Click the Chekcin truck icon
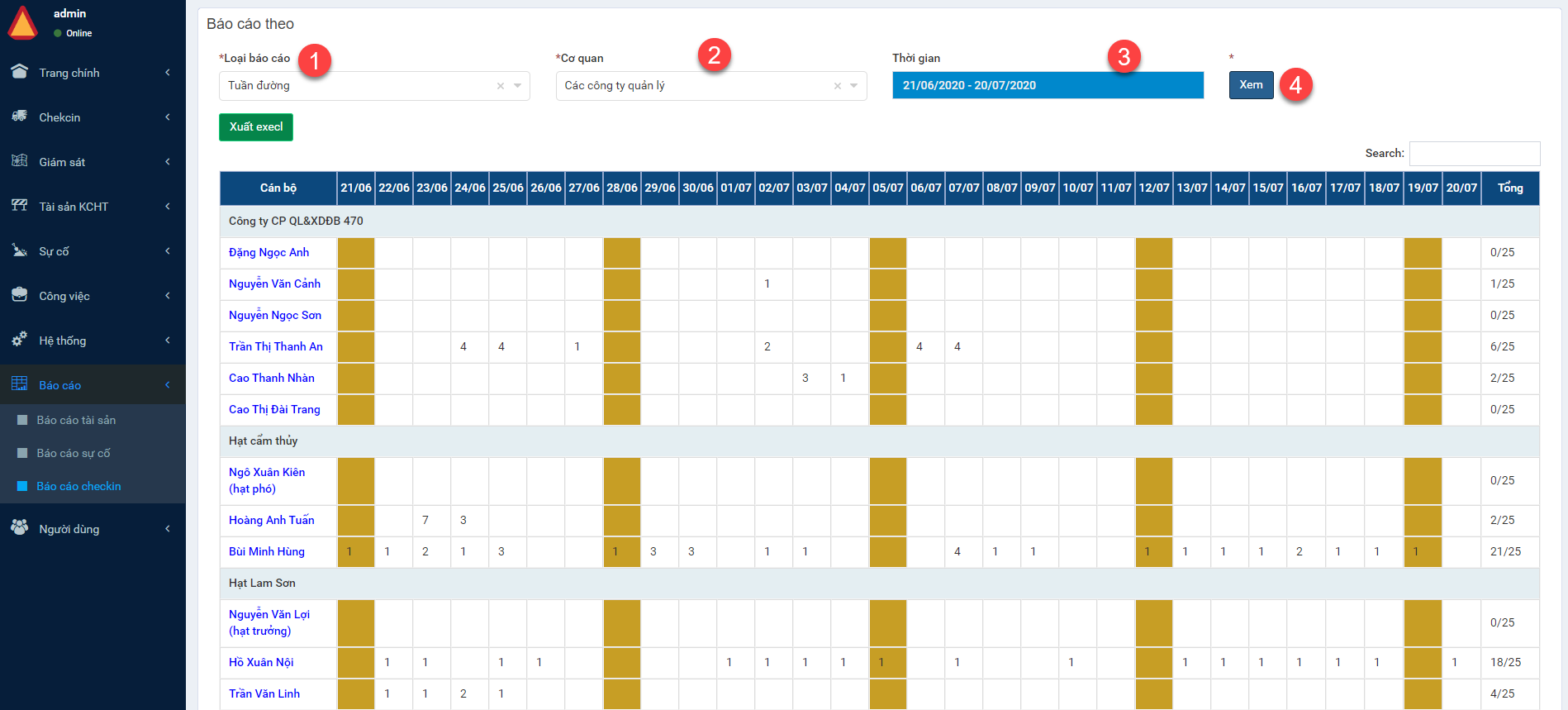 tap(20, 117)
